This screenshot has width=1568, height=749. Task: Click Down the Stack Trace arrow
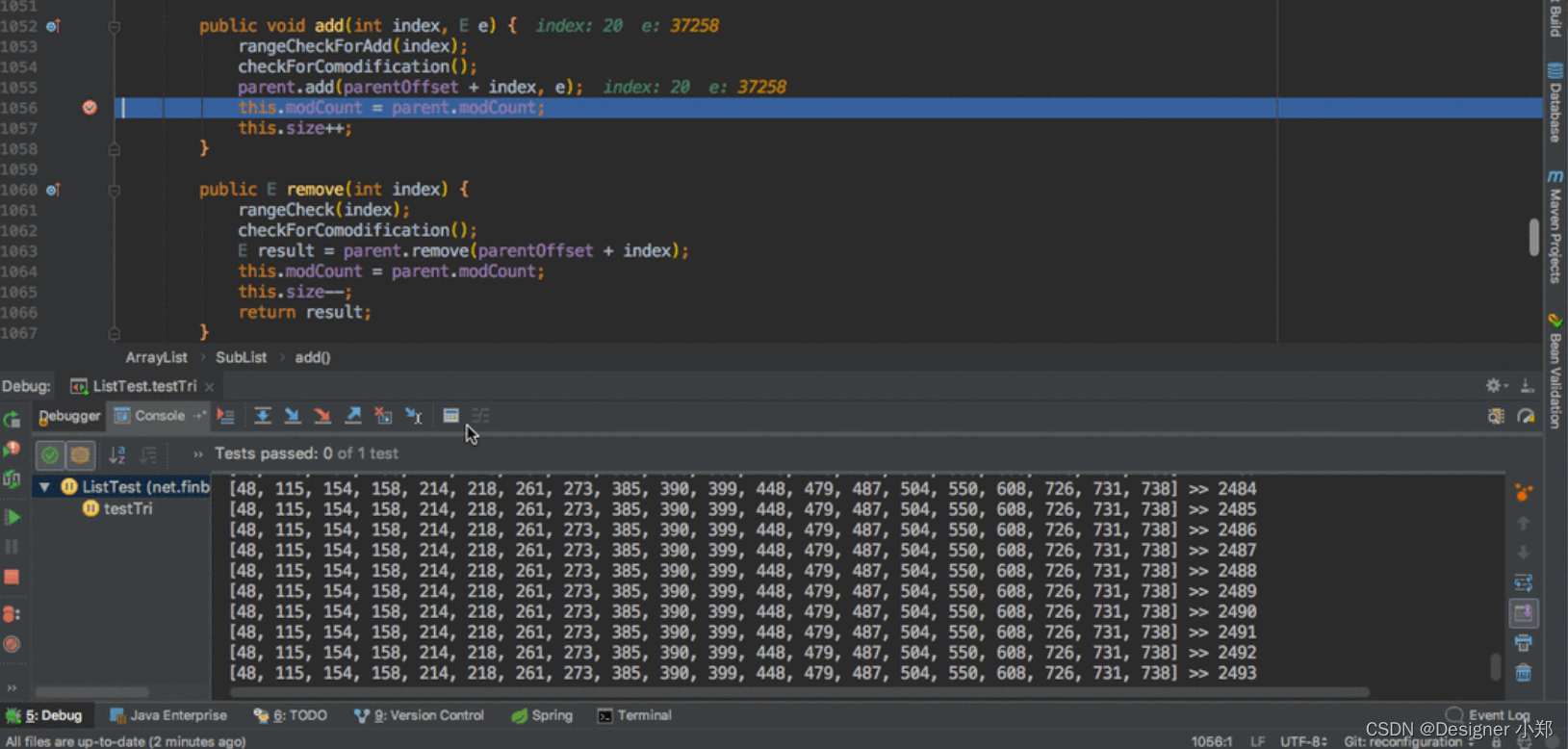click(1523, 553)
